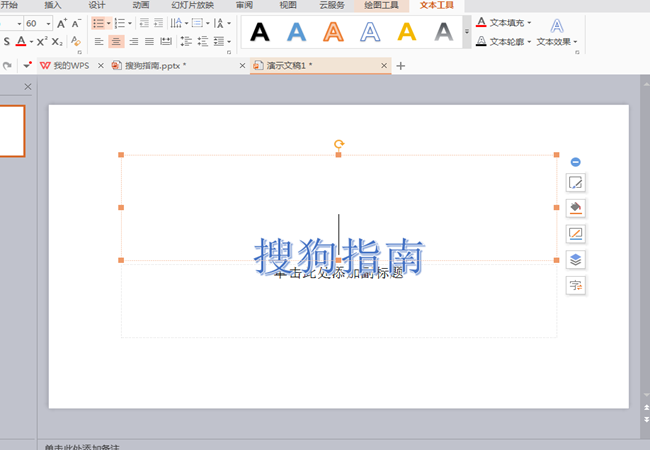The width and height of the screenshot is (650, 450).
Task: Switch to the 插入 ribbon tab
Action: [x=53, y=5]
